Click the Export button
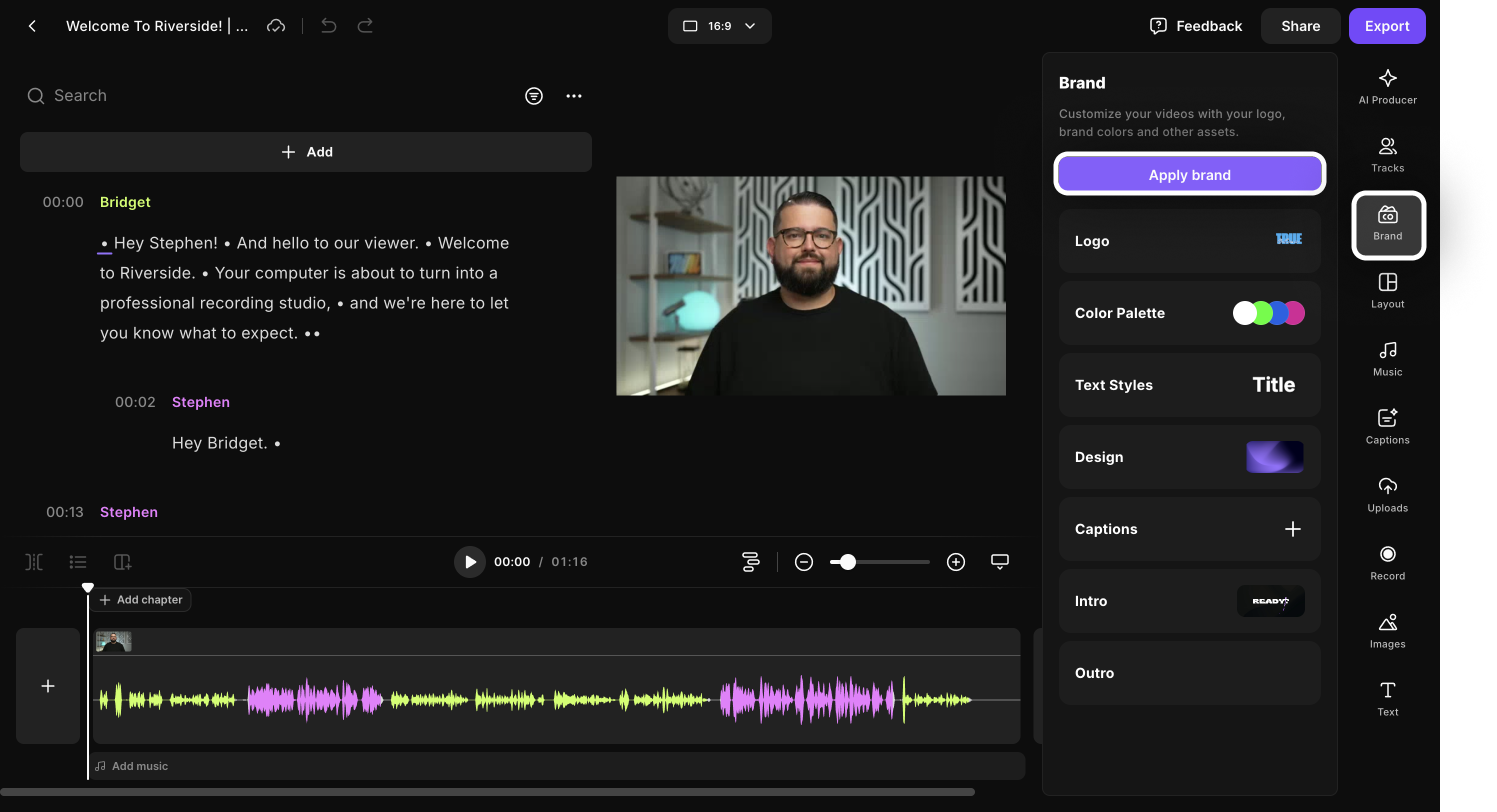This screenshot has height=812, width=1497. tap(1386, 26)
